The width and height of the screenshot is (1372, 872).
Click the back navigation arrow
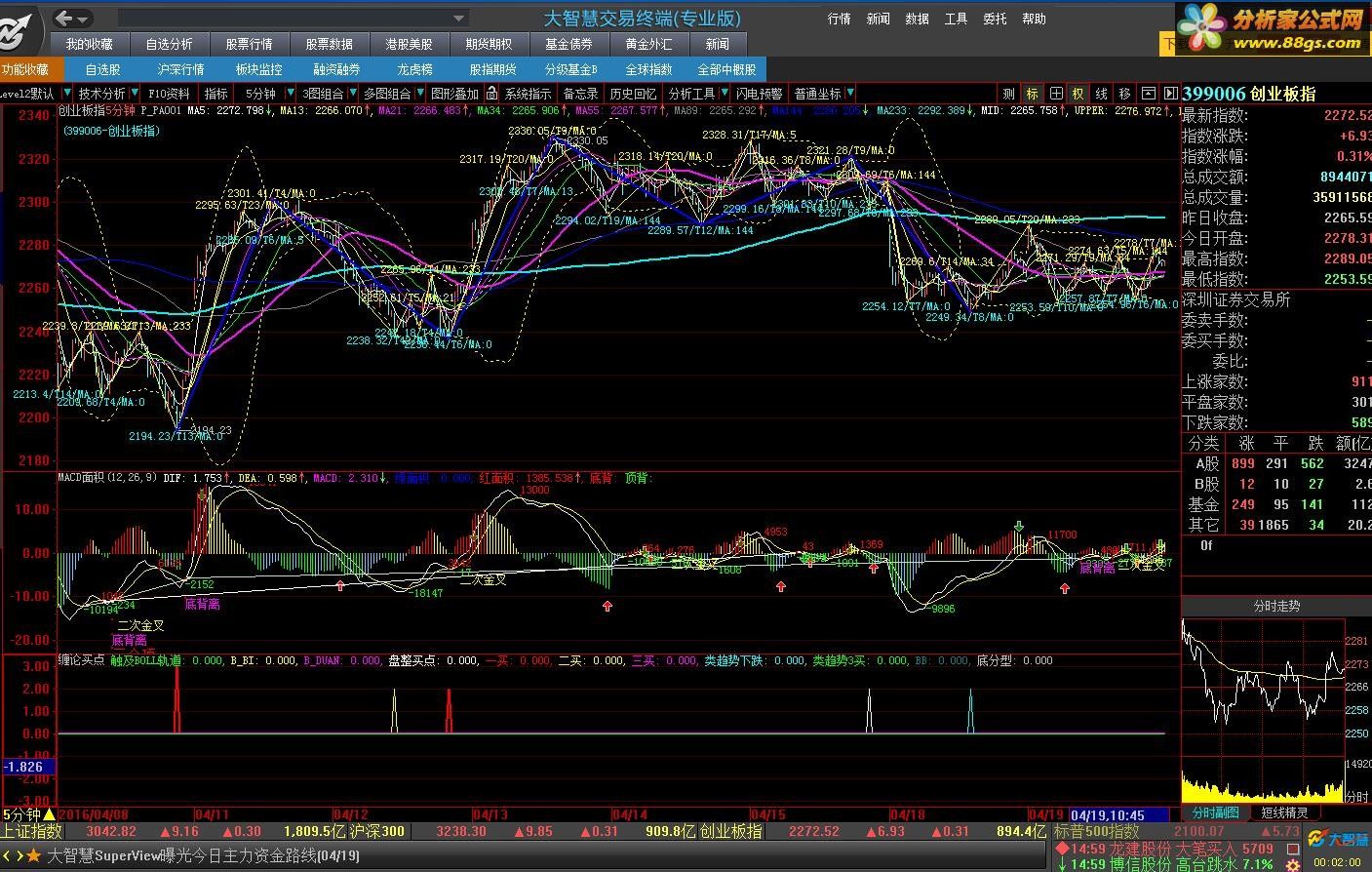point(63,19)
